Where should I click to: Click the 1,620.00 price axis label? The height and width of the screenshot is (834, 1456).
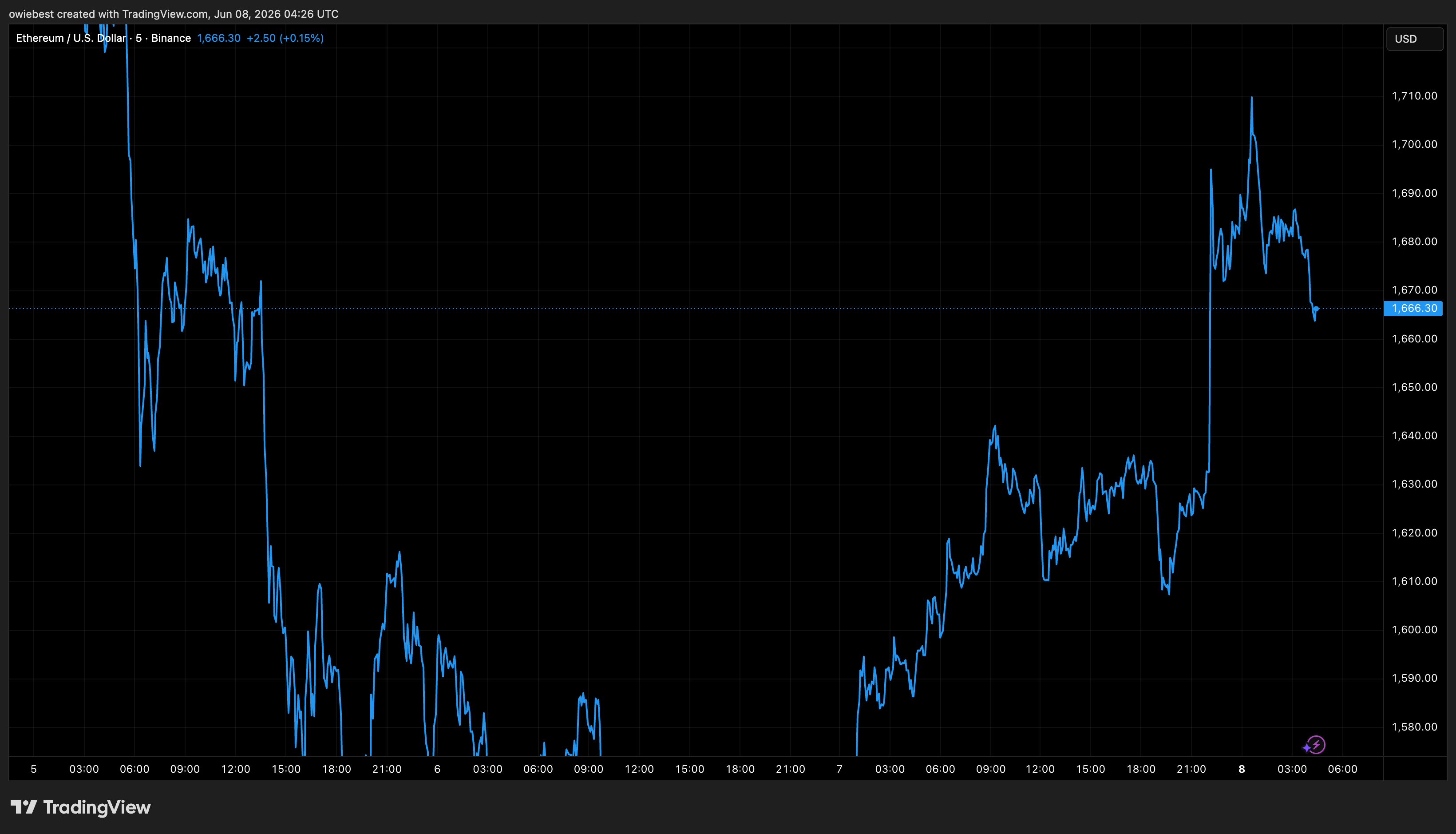[x=1414, y=533]
